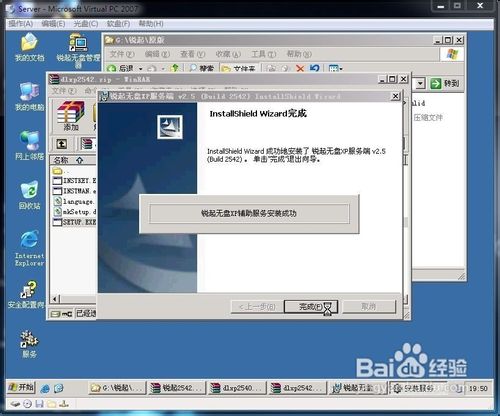The image size is (500, 416).
Task: Click WinRAR 添加 add toolbar icon
Action: click(71, 116)
